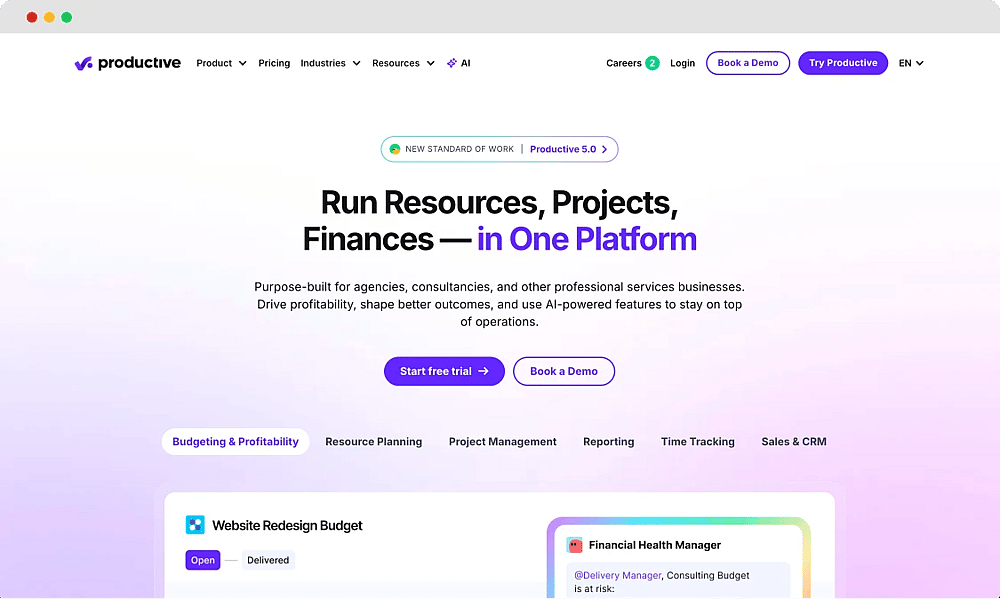Go to the Pricing page
The height and width of the screenshot is (599, 1000).
point(274,63)
